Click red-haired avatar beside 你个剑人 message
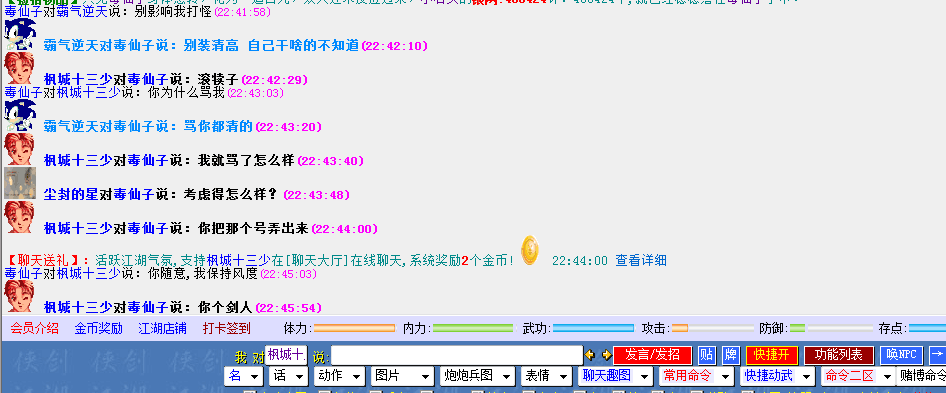 (19, 296)
